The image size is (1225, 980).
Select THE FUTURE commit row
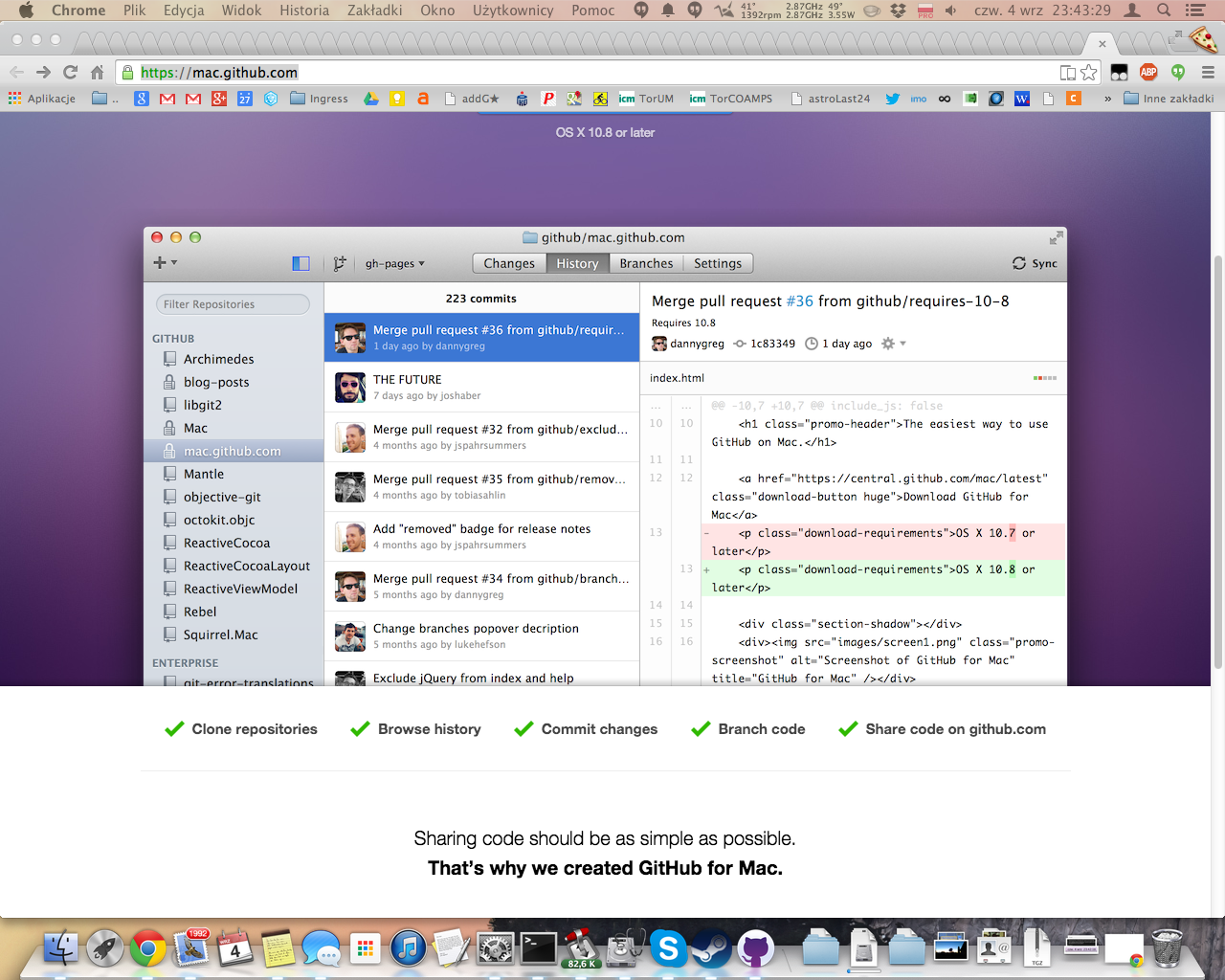(x=481, y=388)
